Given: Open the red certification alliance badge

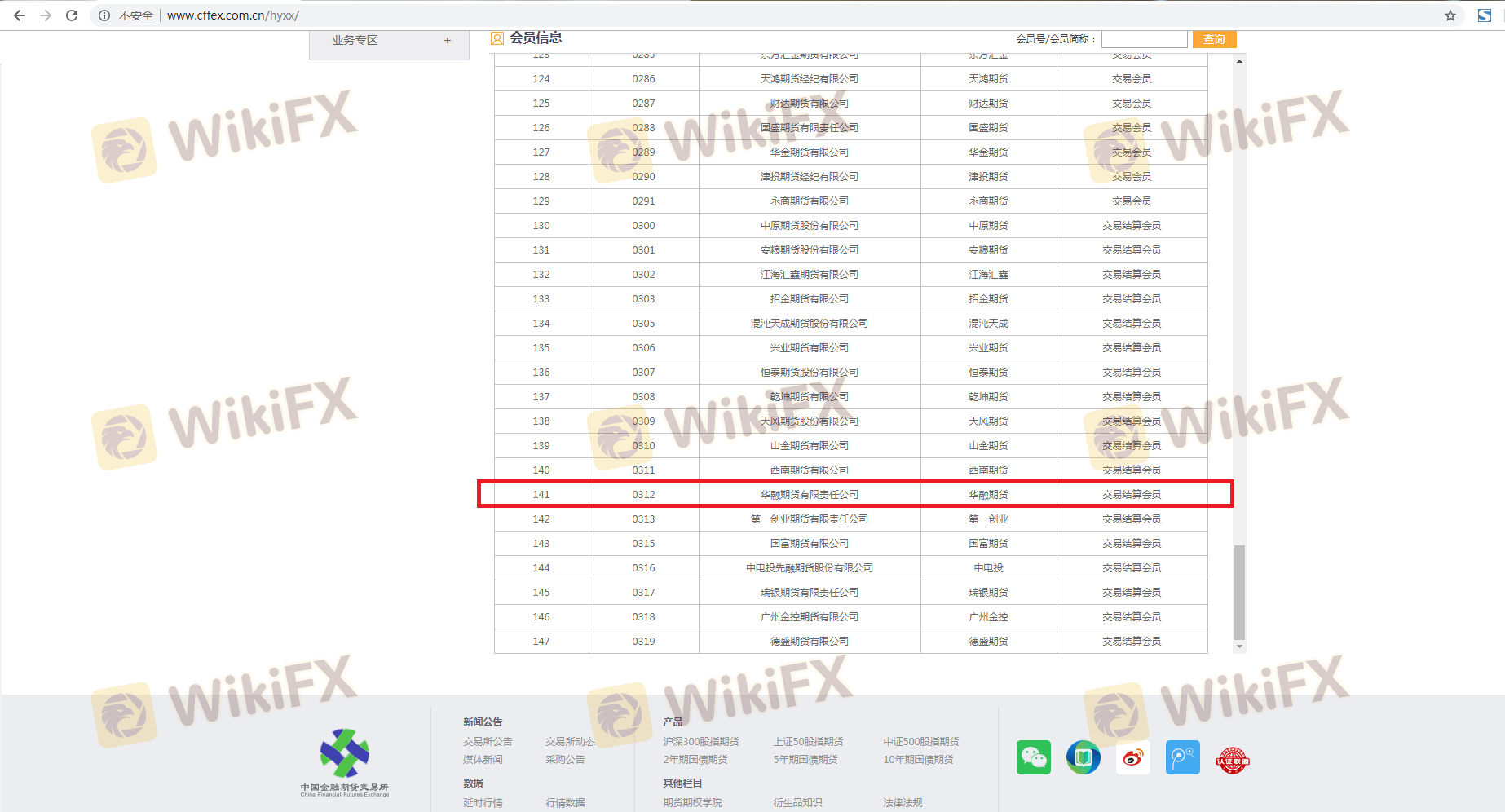Looking at the screenshot, I should pyautogui.click(x=1232, y=760).
